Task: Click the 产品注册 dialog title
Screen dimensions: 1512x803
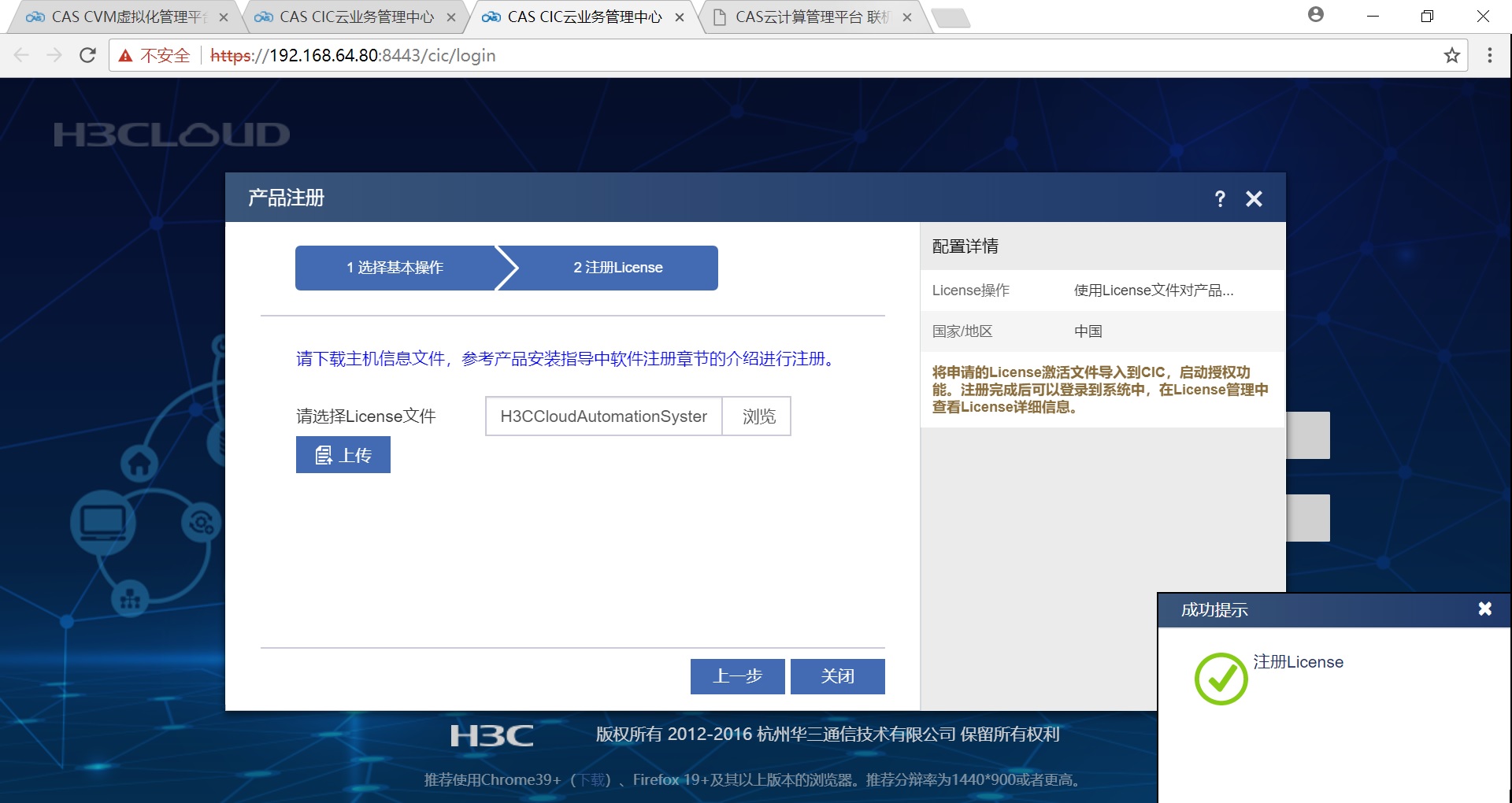Action: tap(286, 198)
